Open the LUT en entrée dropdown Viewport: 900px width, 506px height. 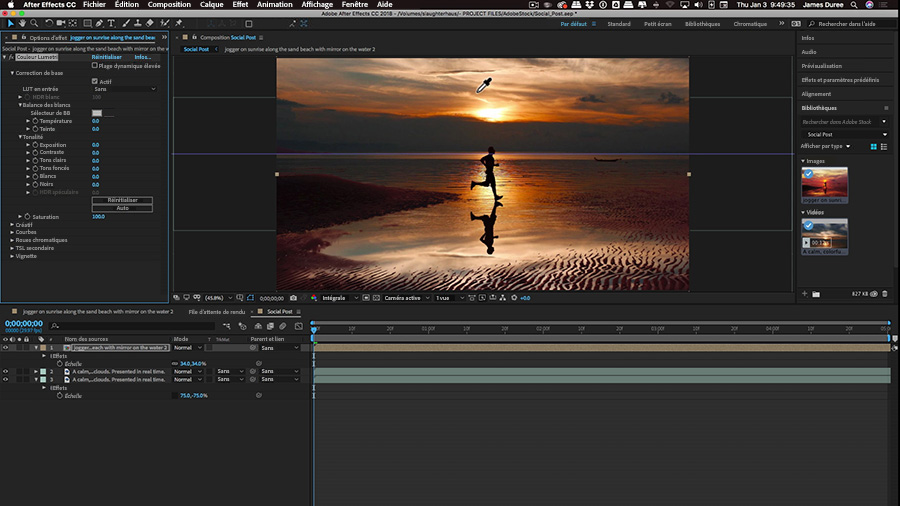coord(125,89)
